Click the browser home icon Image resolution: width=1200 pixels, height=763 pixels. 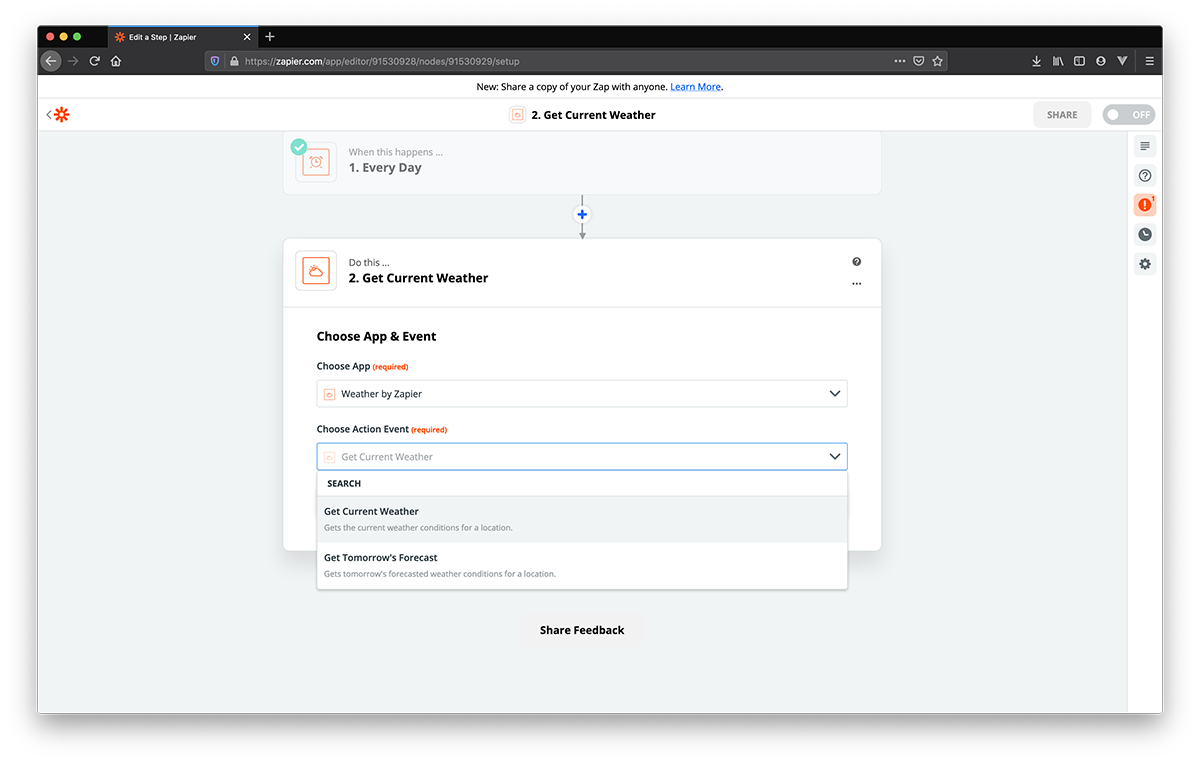point(116,61)
